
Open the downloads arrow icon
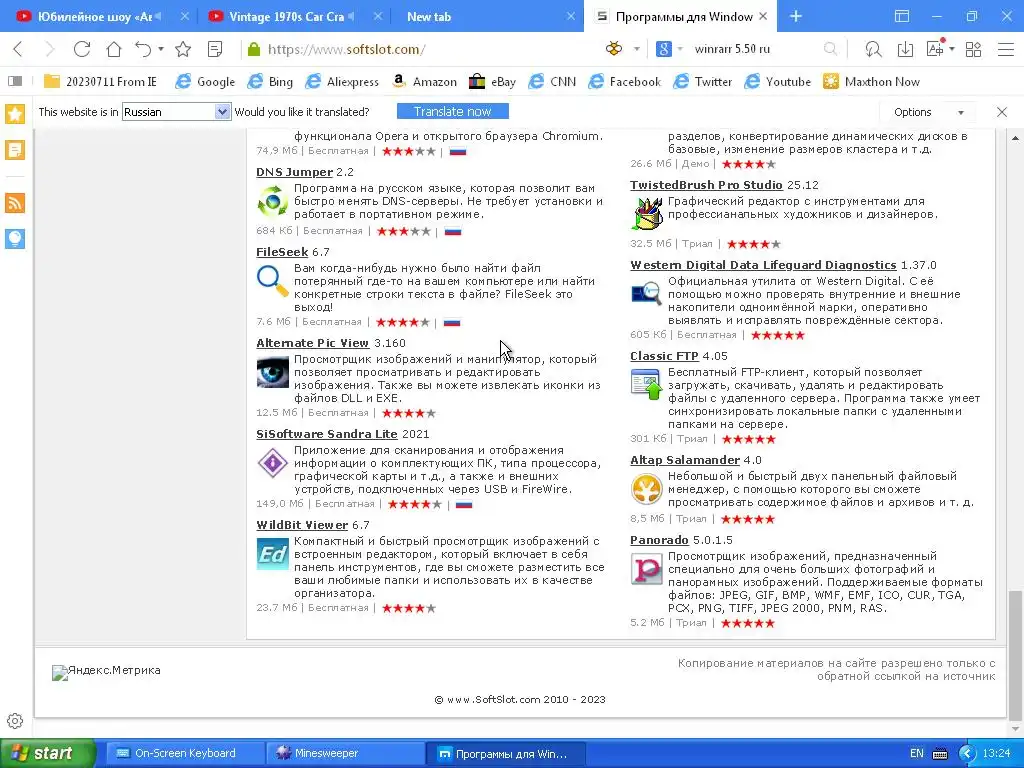(905, 49)
